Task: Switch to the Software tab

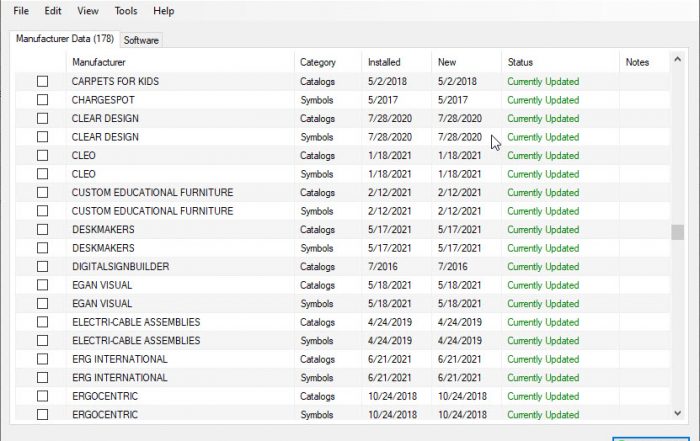Action: point(141,40)
